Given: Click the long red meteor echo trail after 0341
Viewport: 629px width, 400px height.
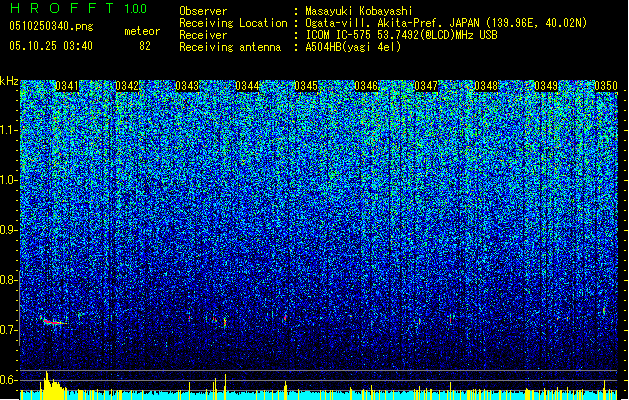Looking at the screenshot, I should click(x=54, y=321).
